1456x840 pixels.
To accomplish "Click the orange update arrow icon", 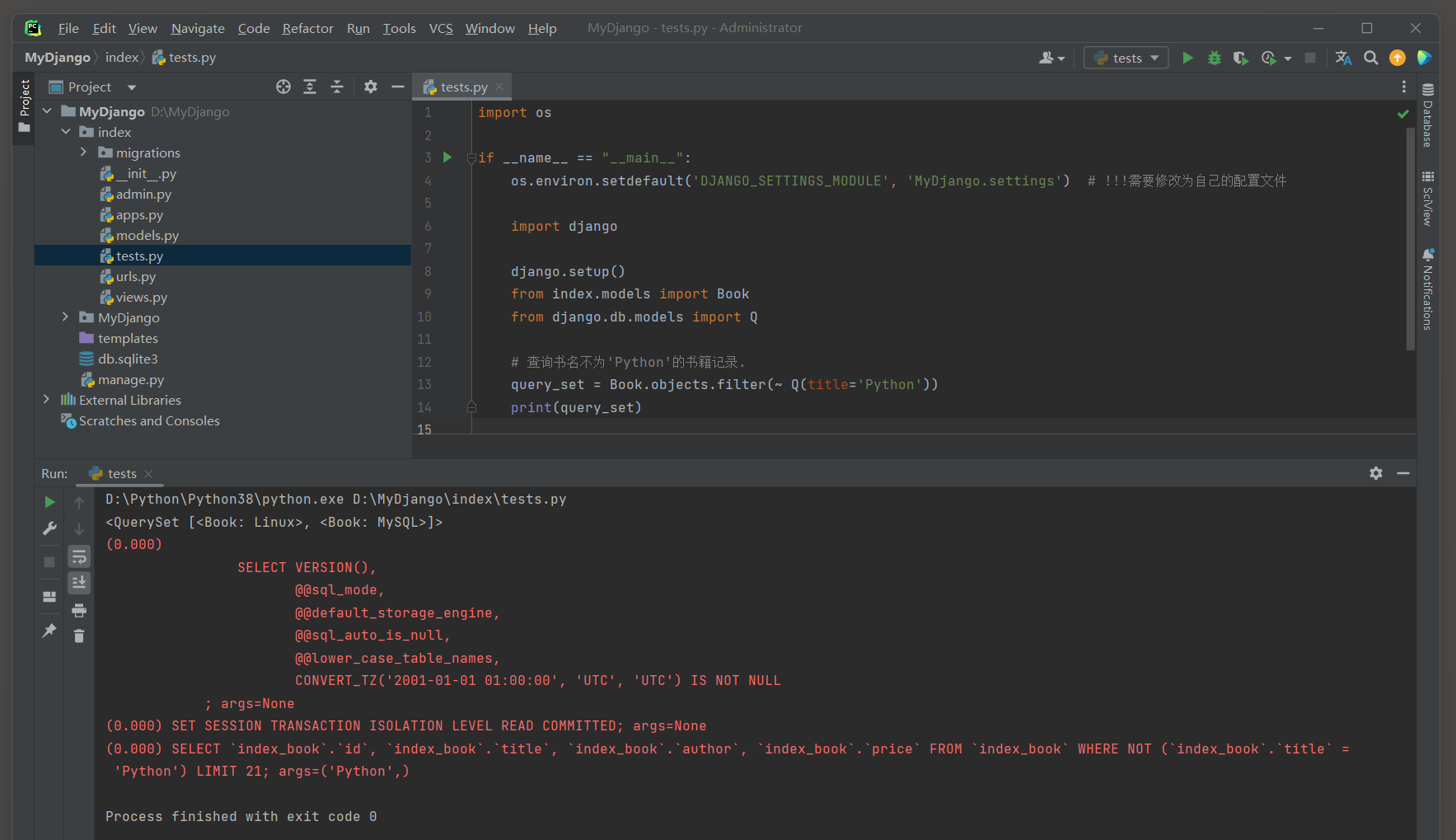I will coord(1397,58).
